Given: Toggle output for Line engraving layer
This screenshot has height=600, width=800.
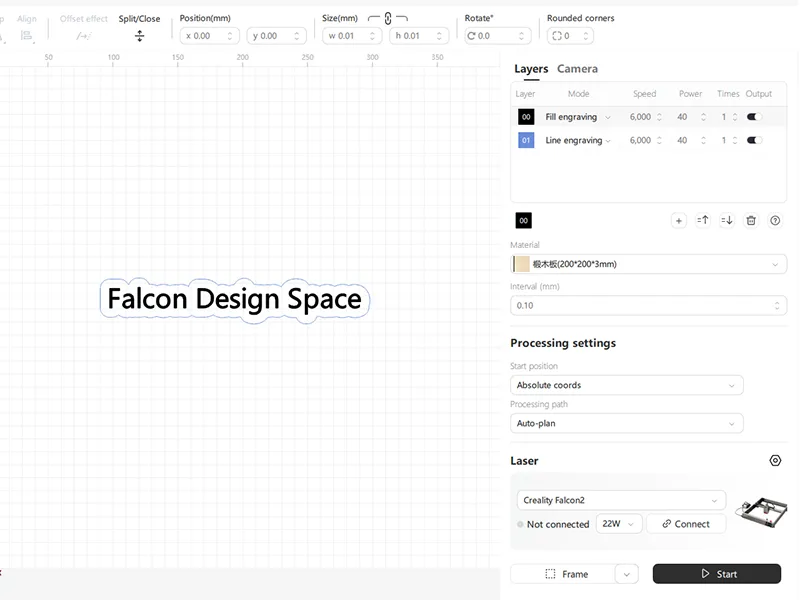Looking at the screenshot, I should (755, 141).
